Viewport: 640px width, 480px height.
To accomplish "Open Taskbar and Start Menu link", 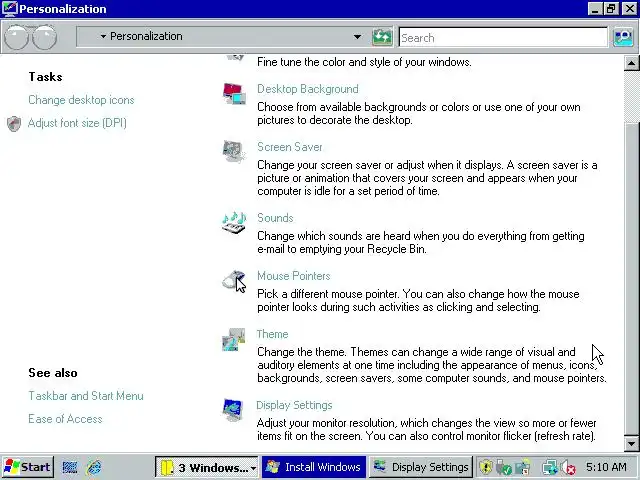I will (x=86, y=396).
